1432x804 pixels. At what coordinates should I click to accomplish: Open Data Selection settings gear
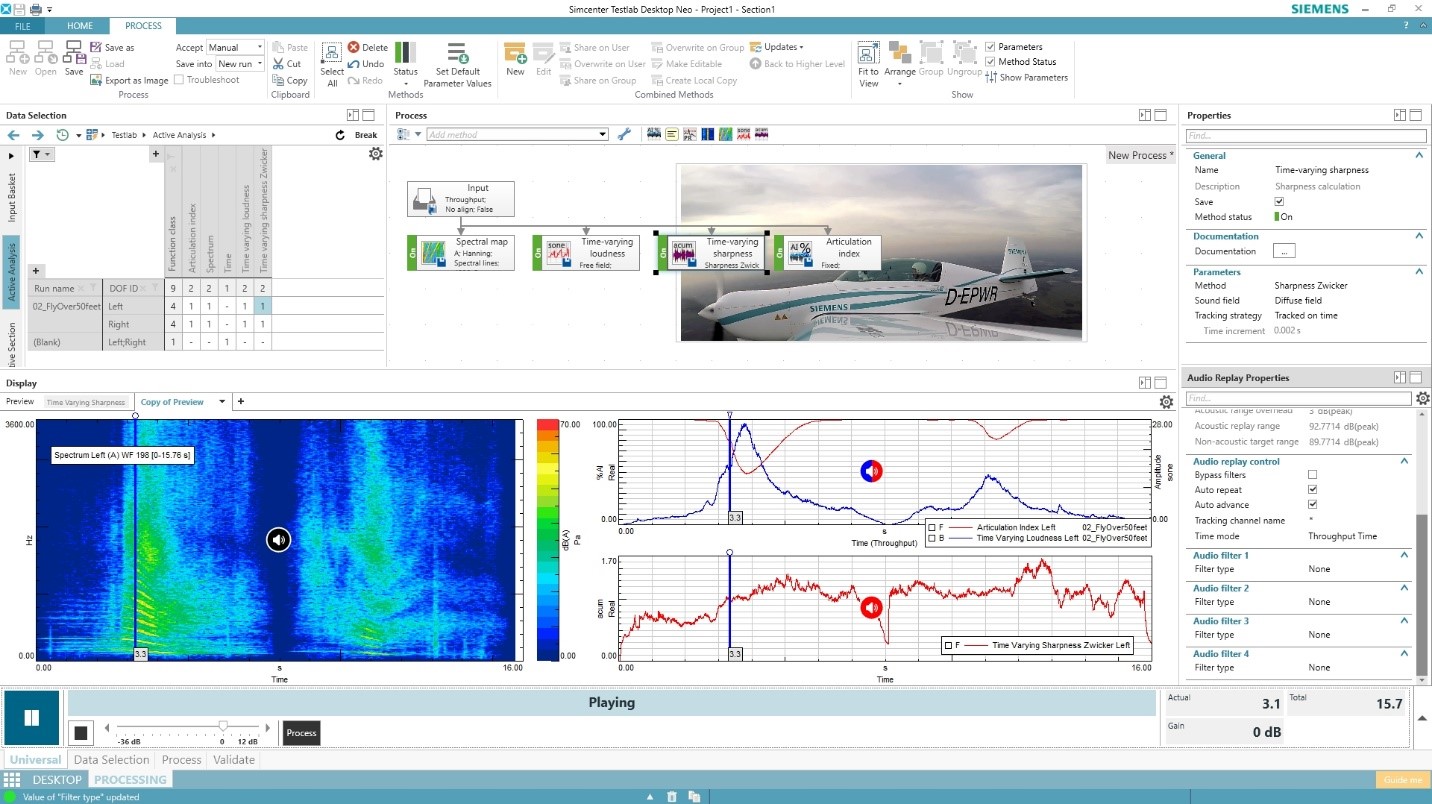[375, 153]
